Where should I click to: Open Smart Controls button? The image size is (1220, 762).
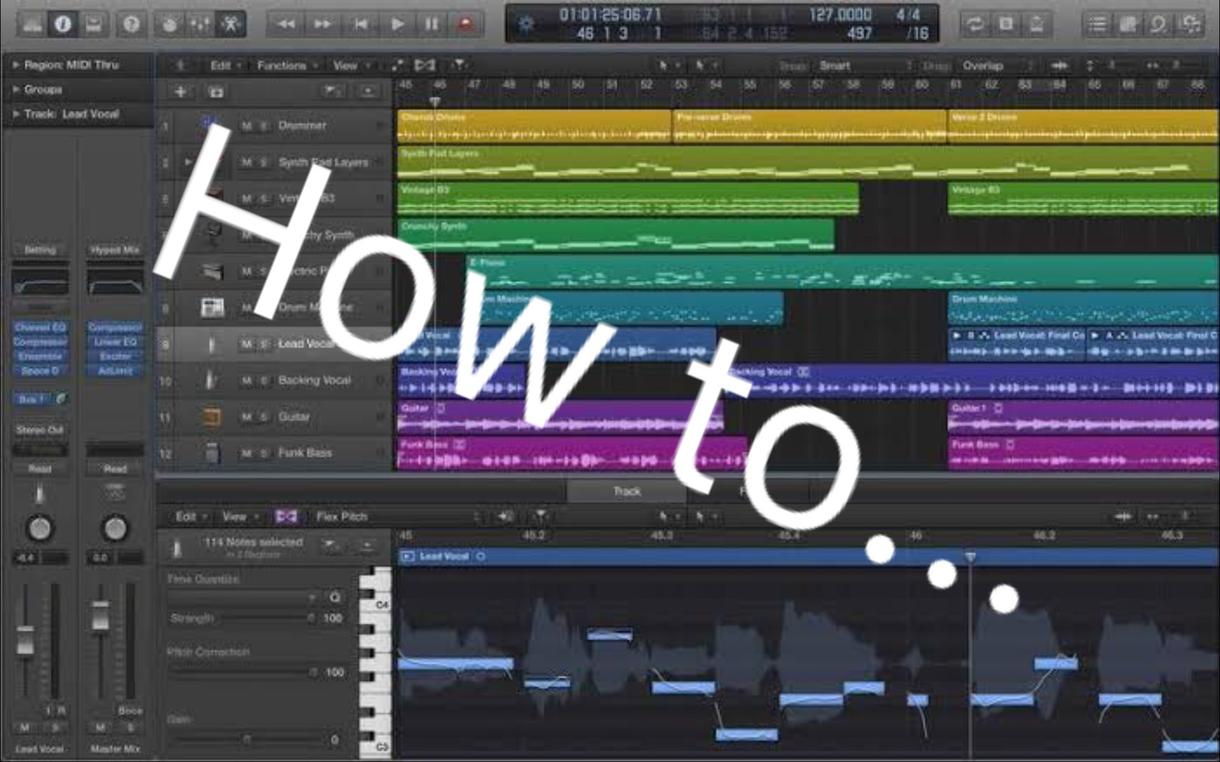(170, 24)
